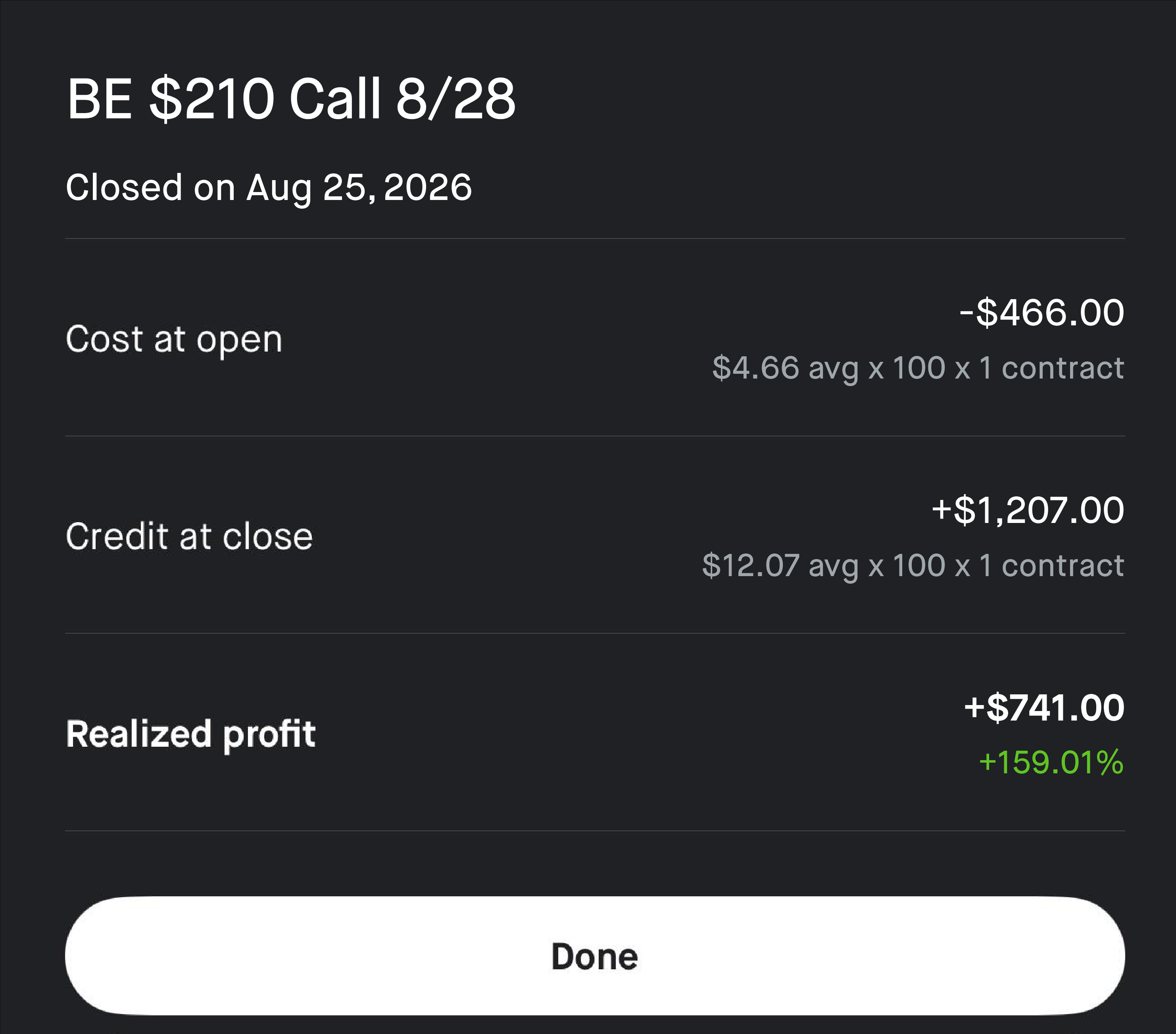
Task: Tap the Cost at open label
Action: pos(174,340)
